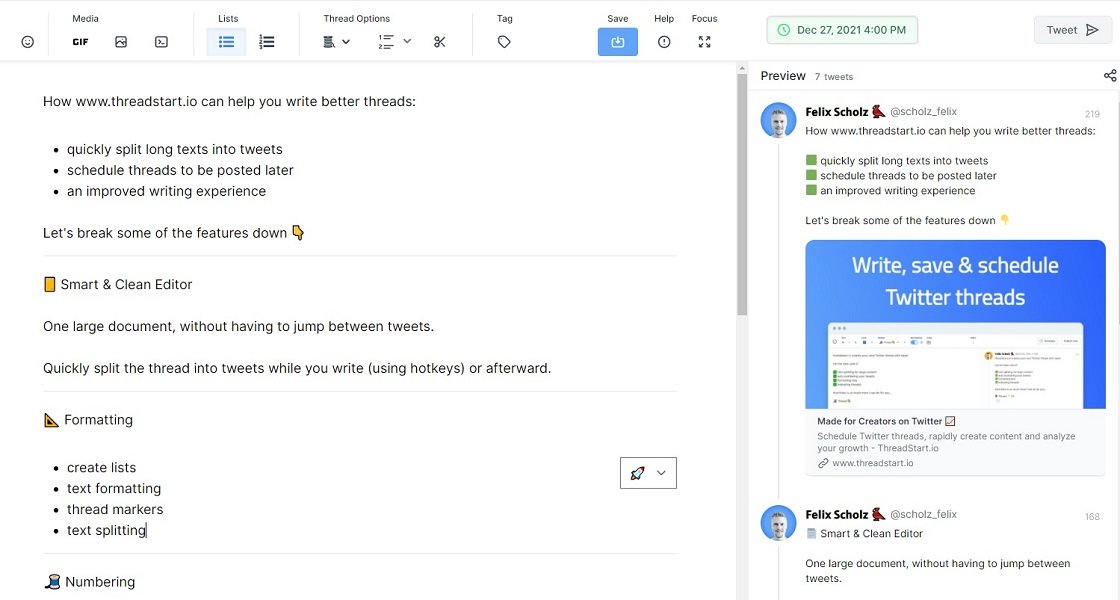The width and height of the screenshot is (1120, 600).
Task: Expand the chevron next to the rocket button
Action: tap(660, 472)
